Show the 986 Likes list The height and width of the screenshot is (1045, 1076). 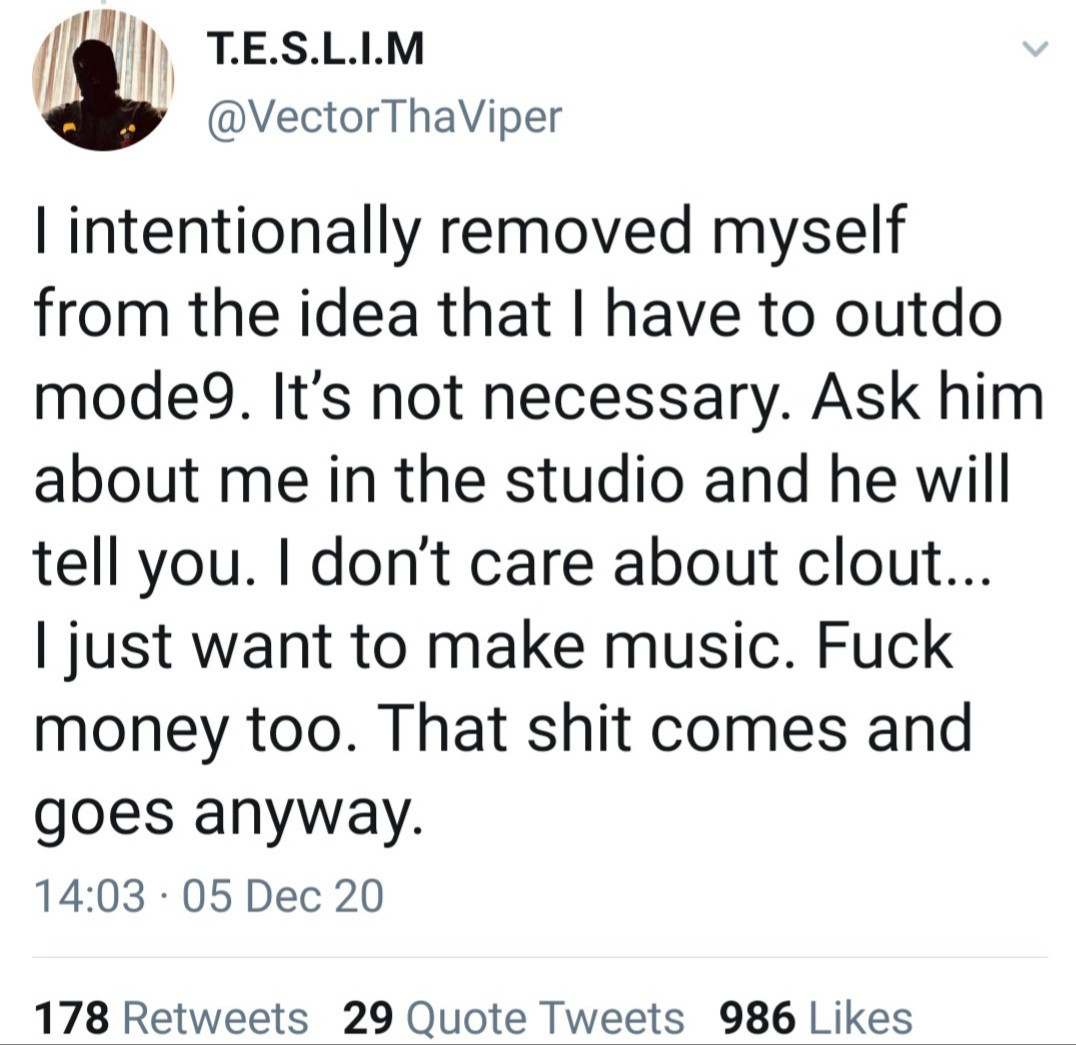coord(816,1018)
